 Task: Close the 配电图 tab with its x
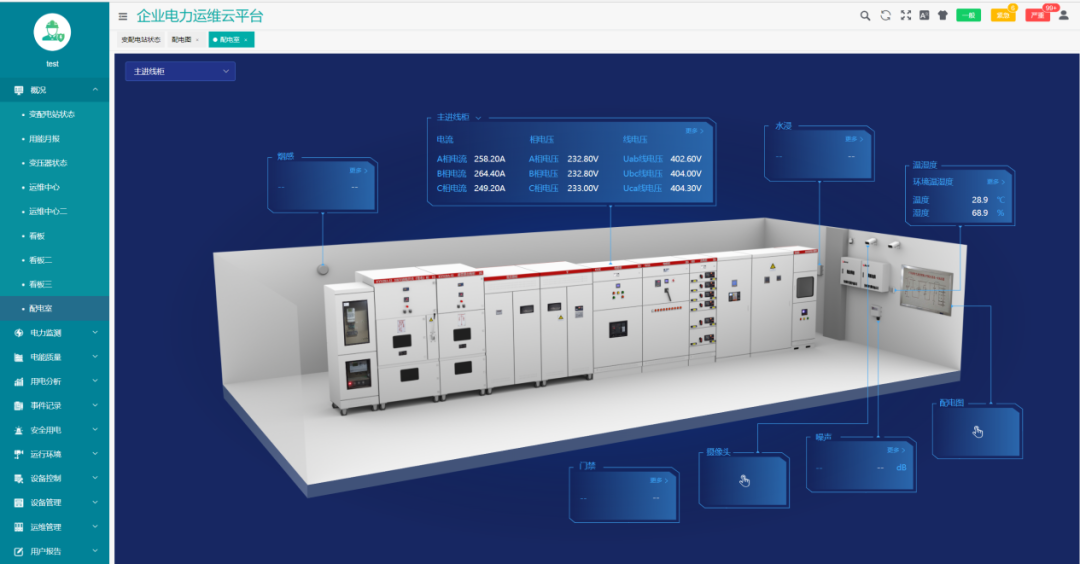pos(197,40)
